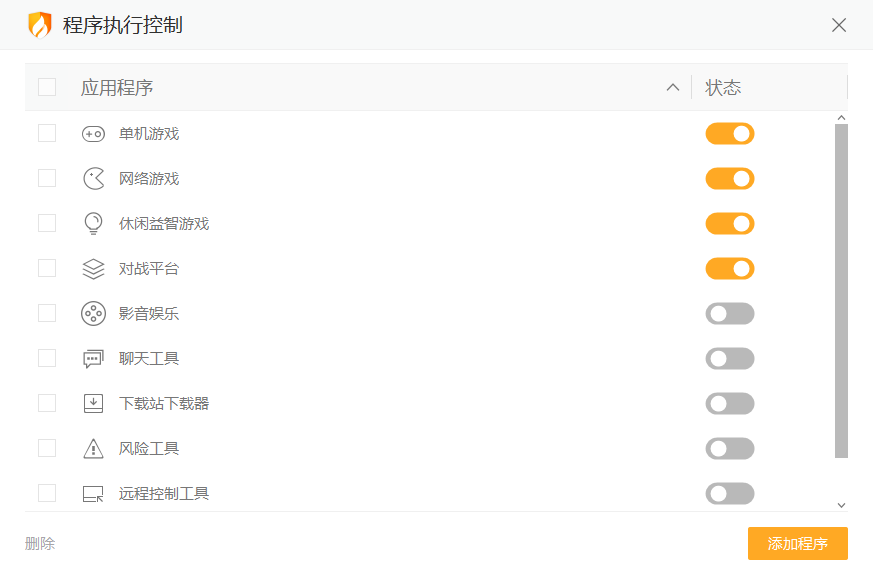
Task: Click the 添加程序 button
Action: click(797, 544)
